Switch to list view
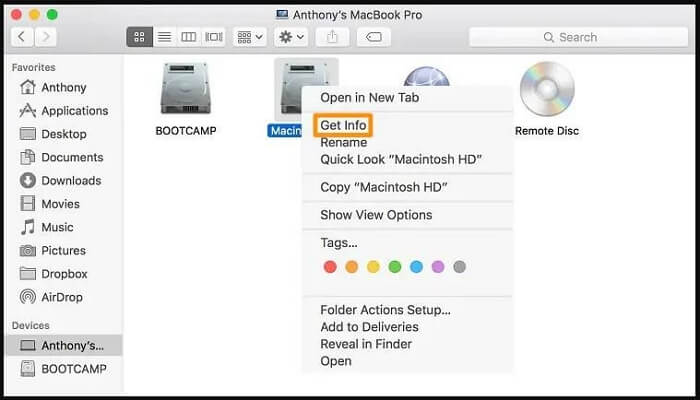700x400 pixels. coord(164,37)
